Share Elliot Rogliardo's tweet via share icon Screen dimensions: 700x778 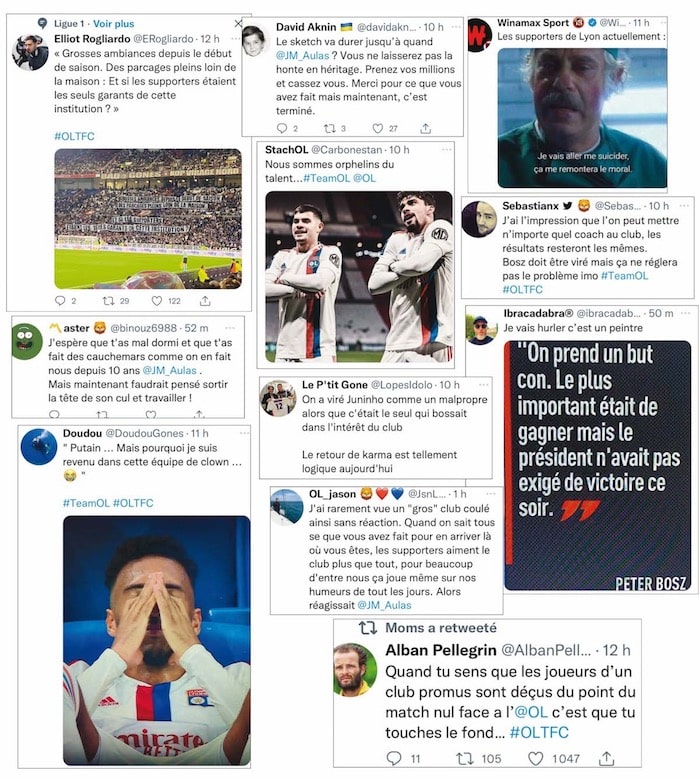205,301
